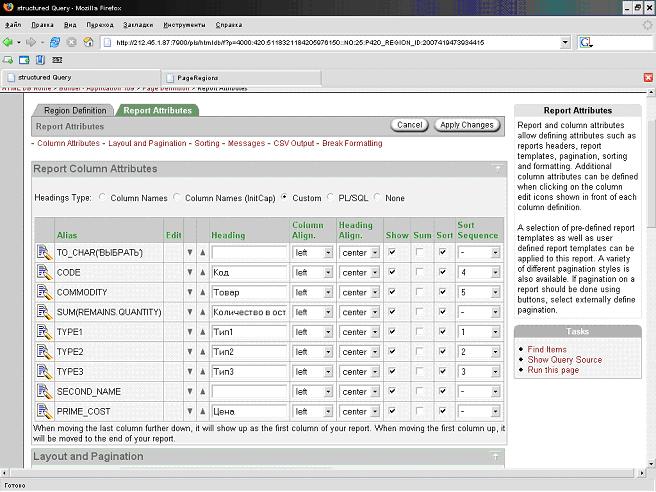
Task: Move the COMMODITY column down
Action: 190,292
